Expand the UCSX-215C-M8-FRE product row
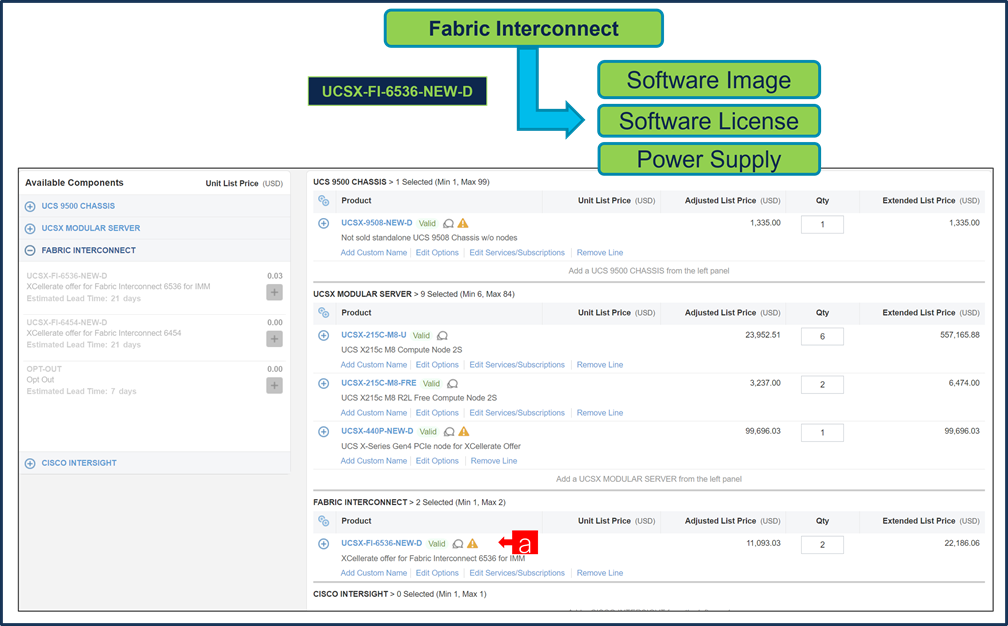The height and width of the screenshot is (626, 1008). coord(324,384)
